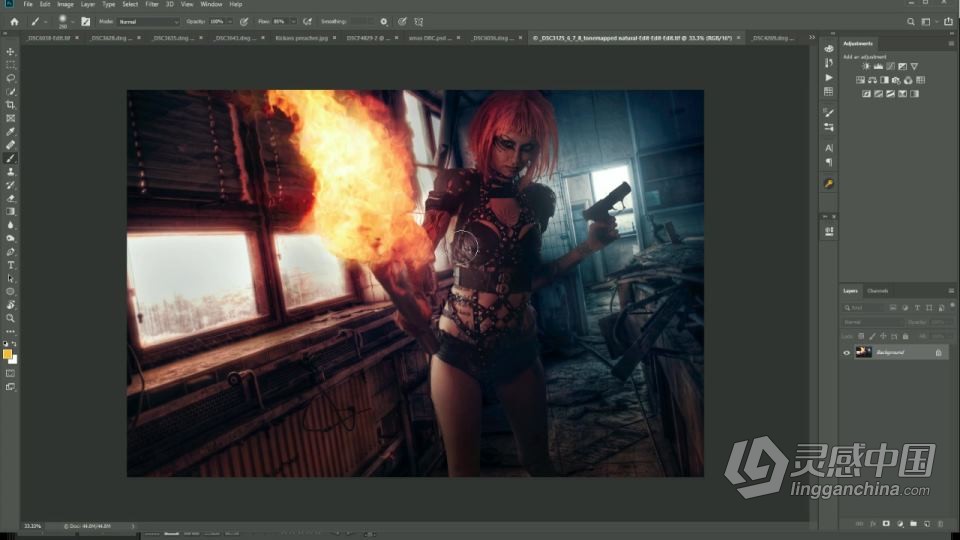
Task: Select the Eraser tool
Action: pos(10,198)
